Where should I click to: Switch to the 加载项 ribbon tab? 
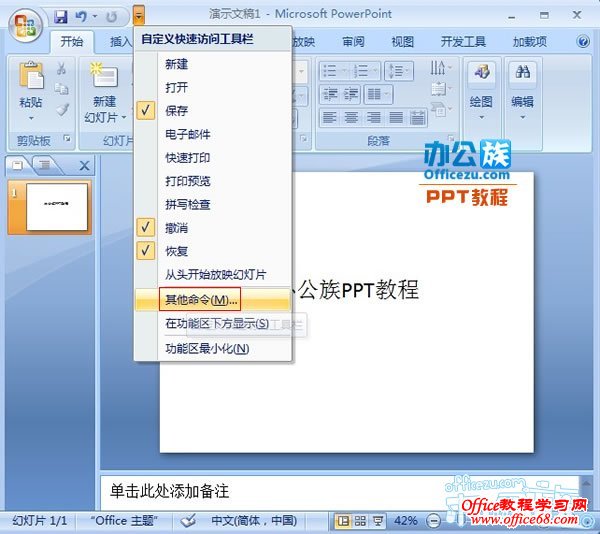[x=530, y=41]
